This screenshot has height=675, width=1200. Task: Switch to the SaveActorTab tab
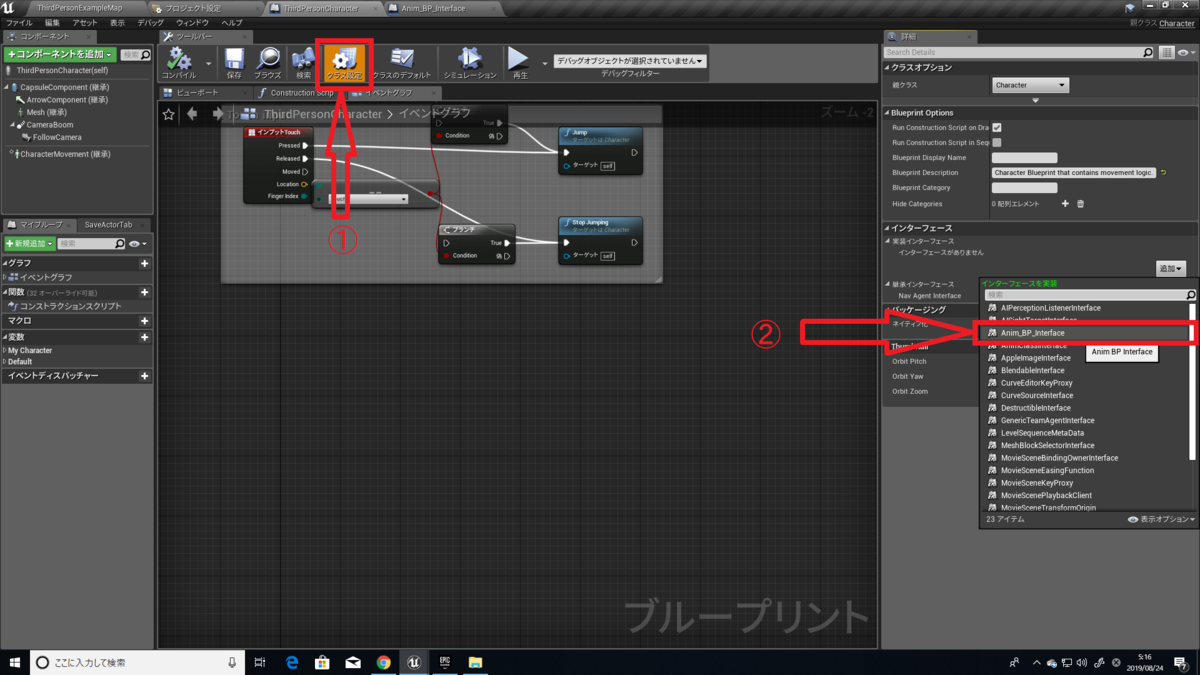tap(108, 225)
